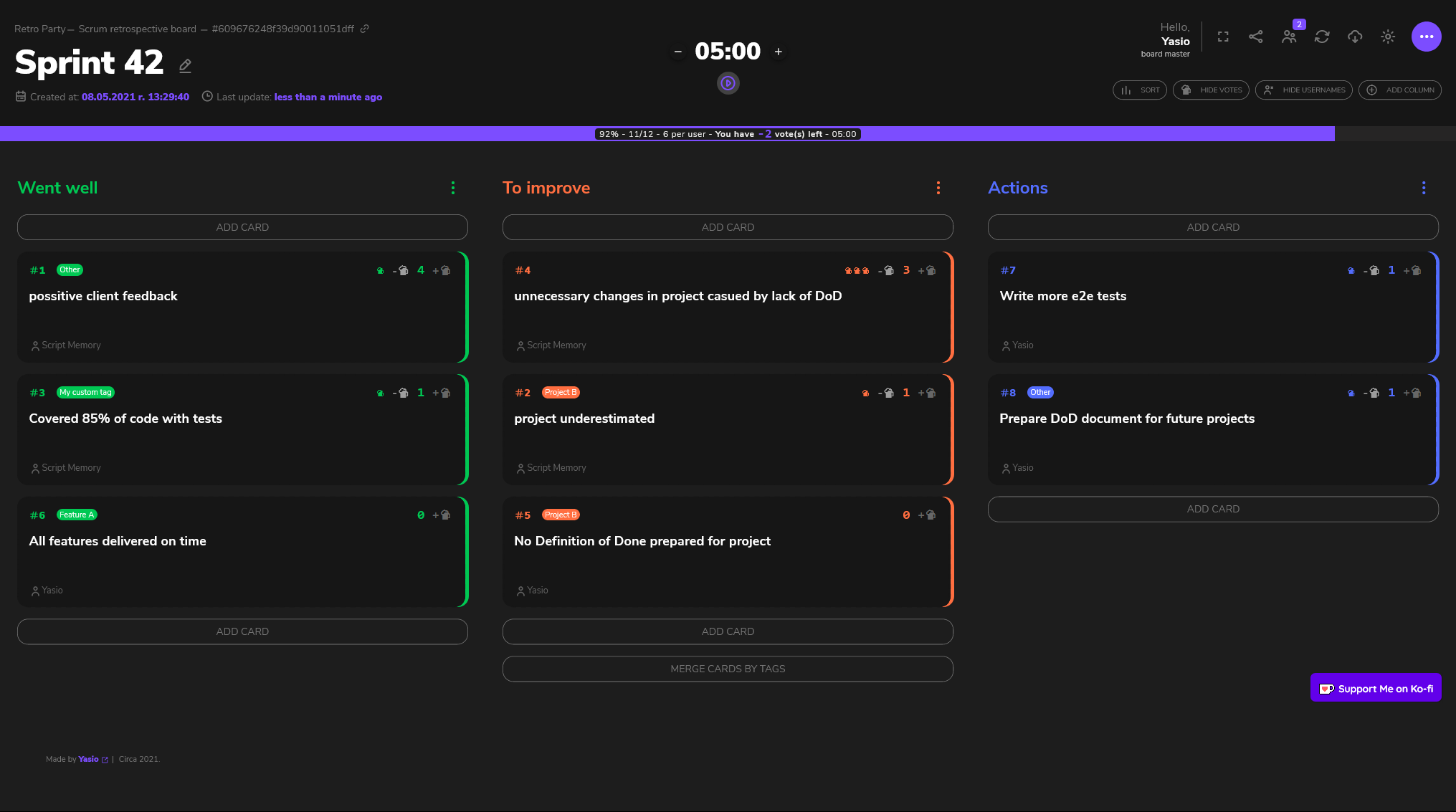
Task: Toggle Hide Votes button
Action: (1211, 90)
